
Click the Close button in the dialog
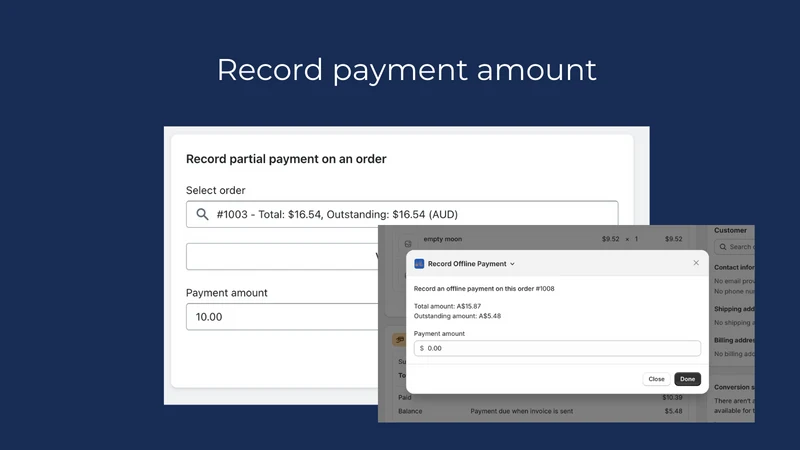(x=656, y=379)
